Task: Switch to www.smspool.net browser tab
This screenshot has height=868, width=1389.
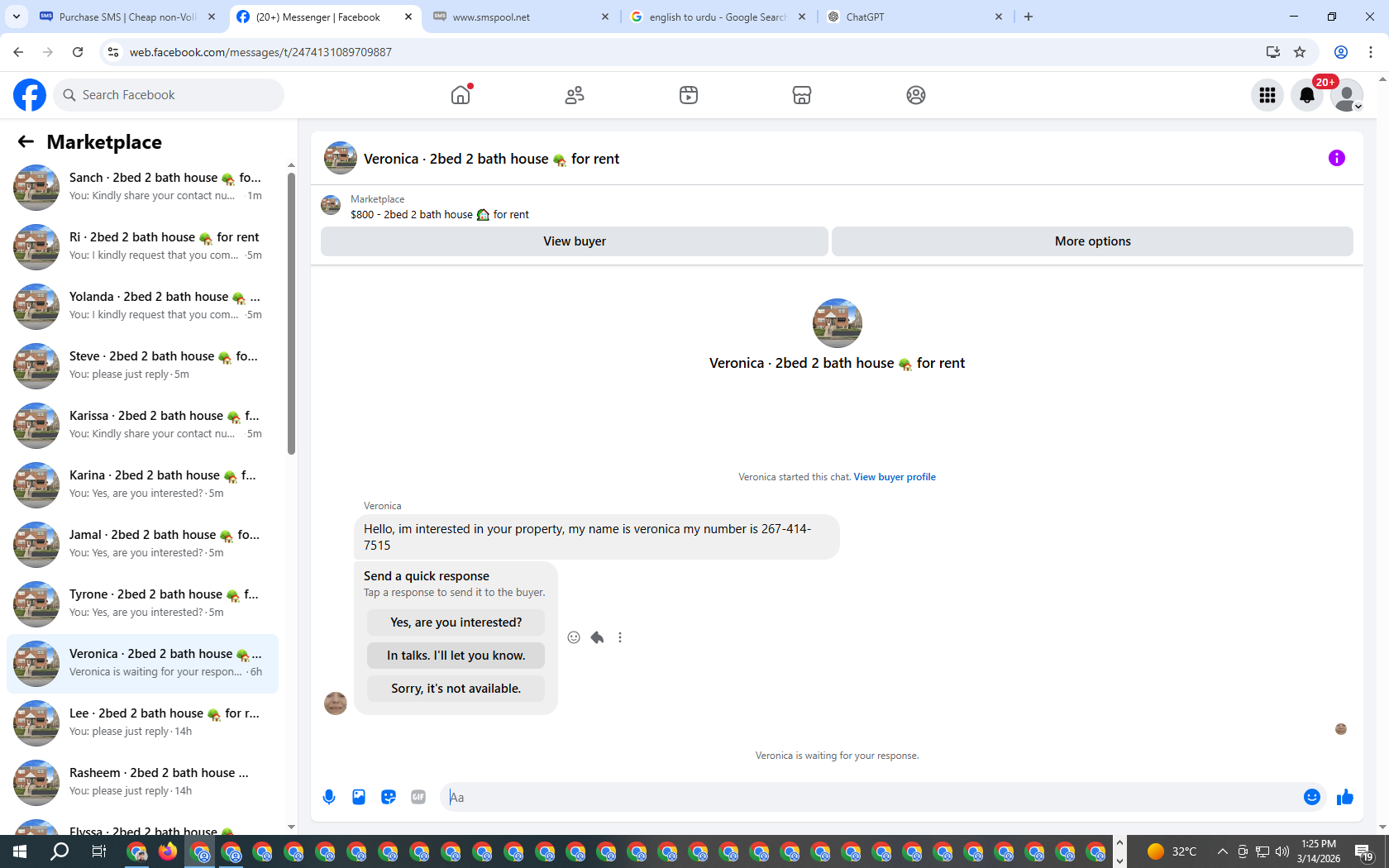Action: (x=521, y=17)
